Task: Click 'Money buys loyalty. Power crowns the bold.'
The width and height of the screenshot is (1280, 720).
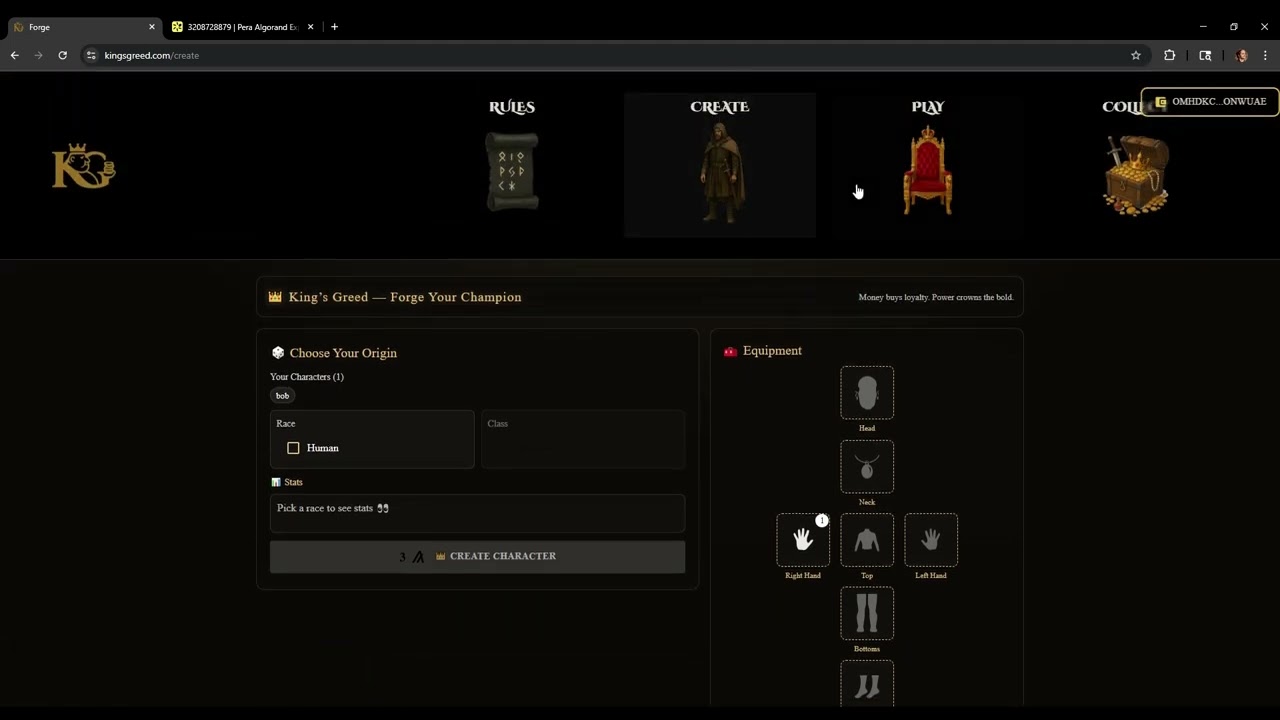Action: click(936, 297)
